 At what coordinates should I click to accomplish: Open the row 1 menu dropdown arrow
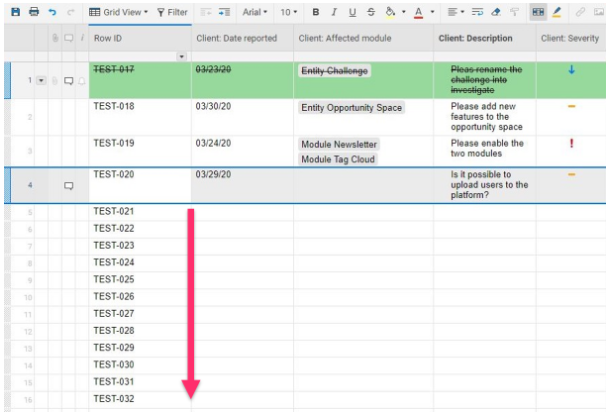(x=41, y=81)
